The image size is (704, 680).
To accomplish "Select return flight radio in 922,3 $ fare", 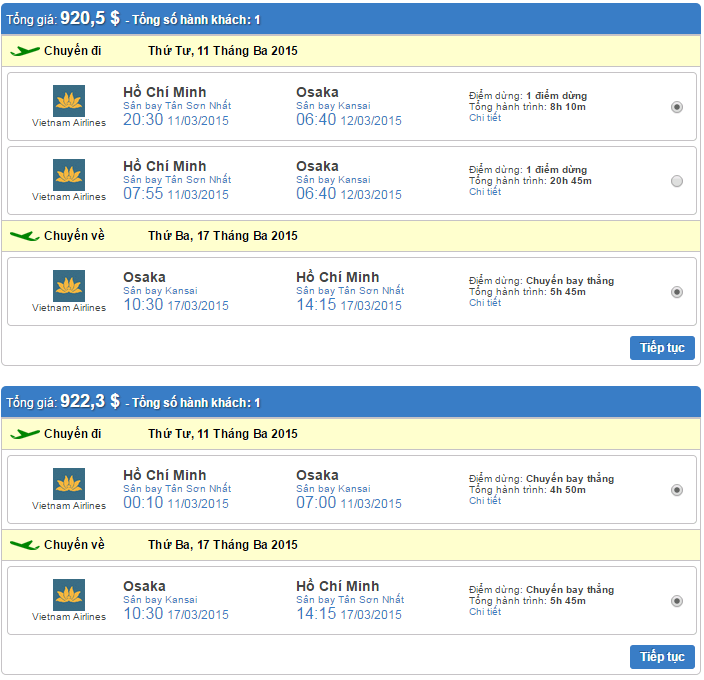I will (x=677, y=601).
